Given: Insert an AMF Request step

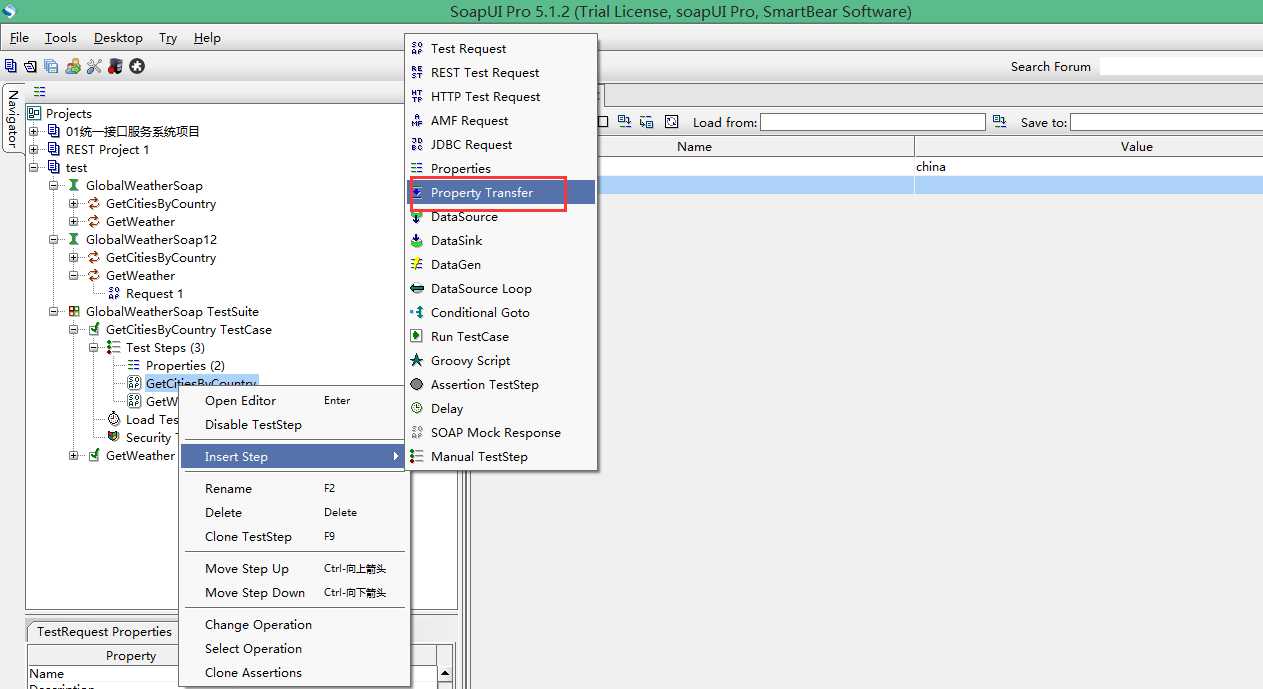Looking at the screenshot, I should tap(501, 120).
